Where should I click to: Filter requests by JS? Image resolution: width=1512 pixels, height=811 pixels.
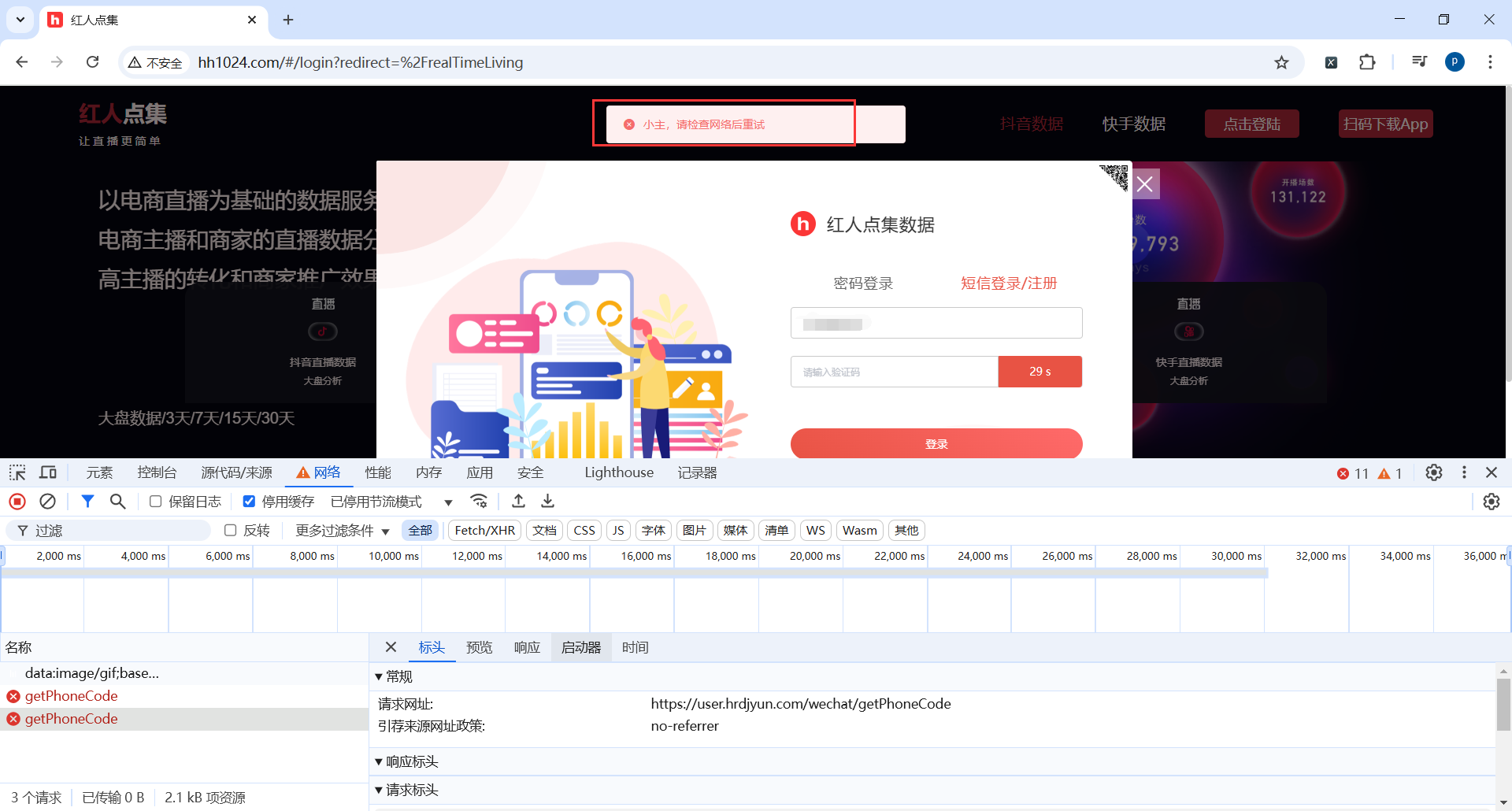coord(618,531)
